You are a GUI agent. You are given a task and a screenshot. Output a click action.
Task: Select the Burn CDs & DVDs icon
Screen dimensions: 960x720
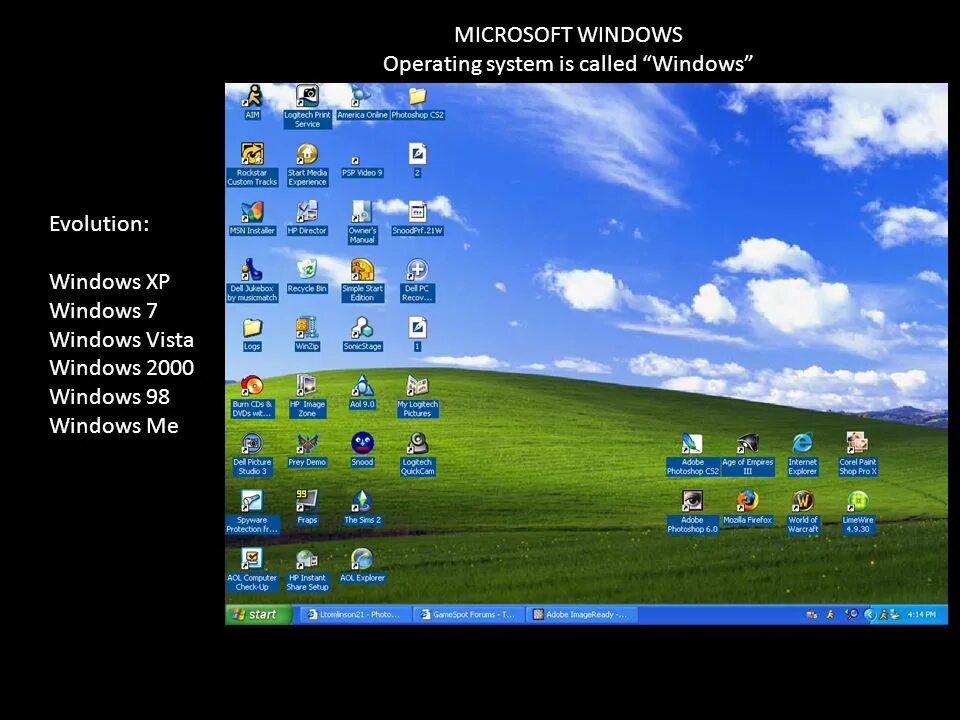pos(252,396)
